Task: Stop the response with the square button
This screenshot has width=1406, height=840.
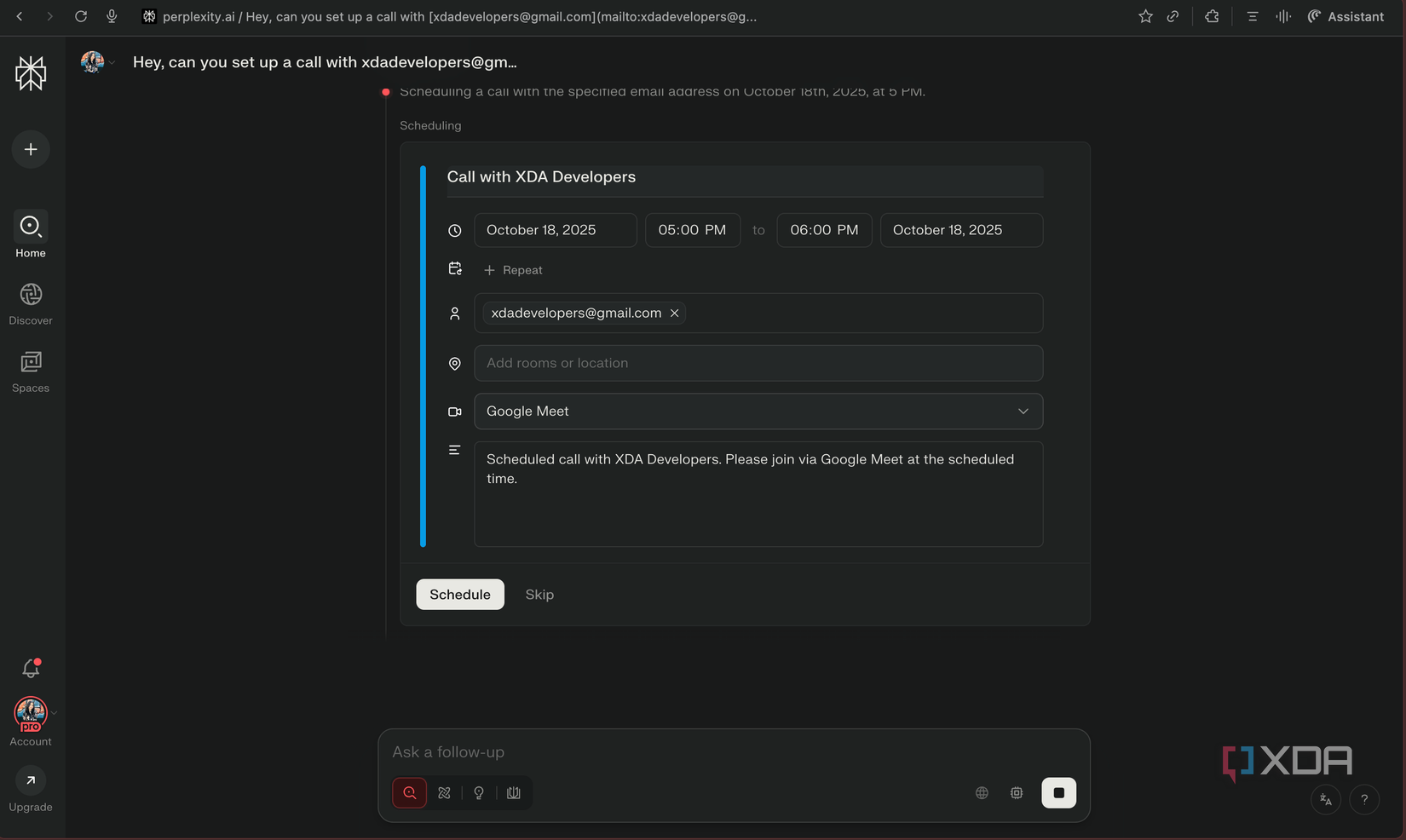Action: 1059,793
